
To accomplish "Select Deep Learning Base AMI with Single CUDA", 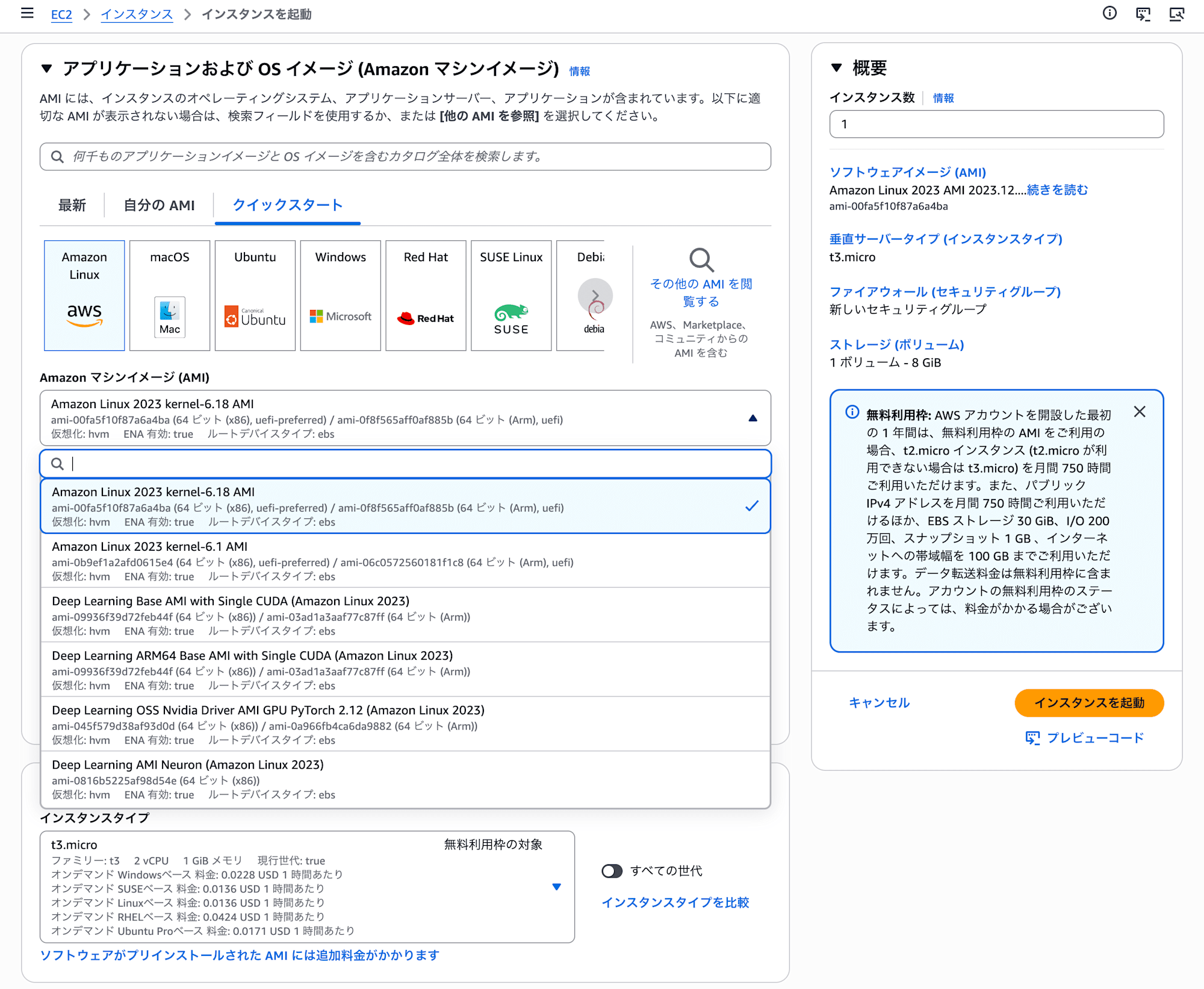I will click(405, 615).
